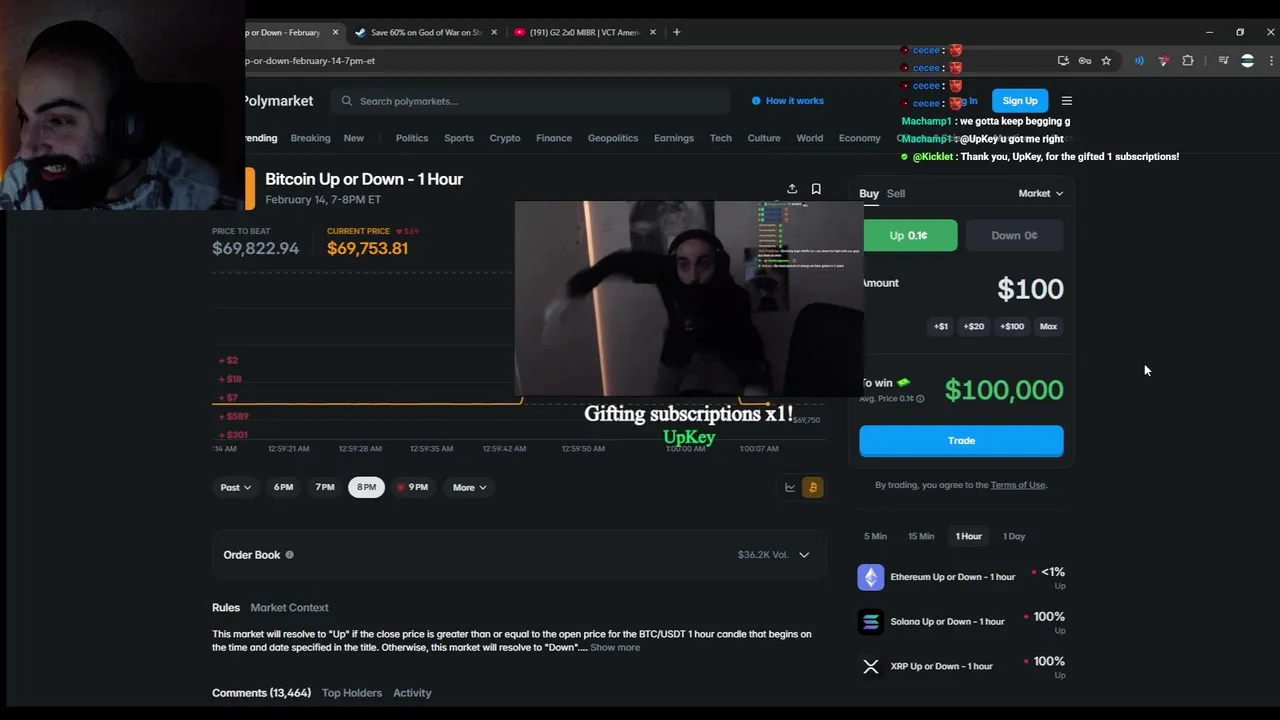Open the Market order type dropdown

(1041, 194)
